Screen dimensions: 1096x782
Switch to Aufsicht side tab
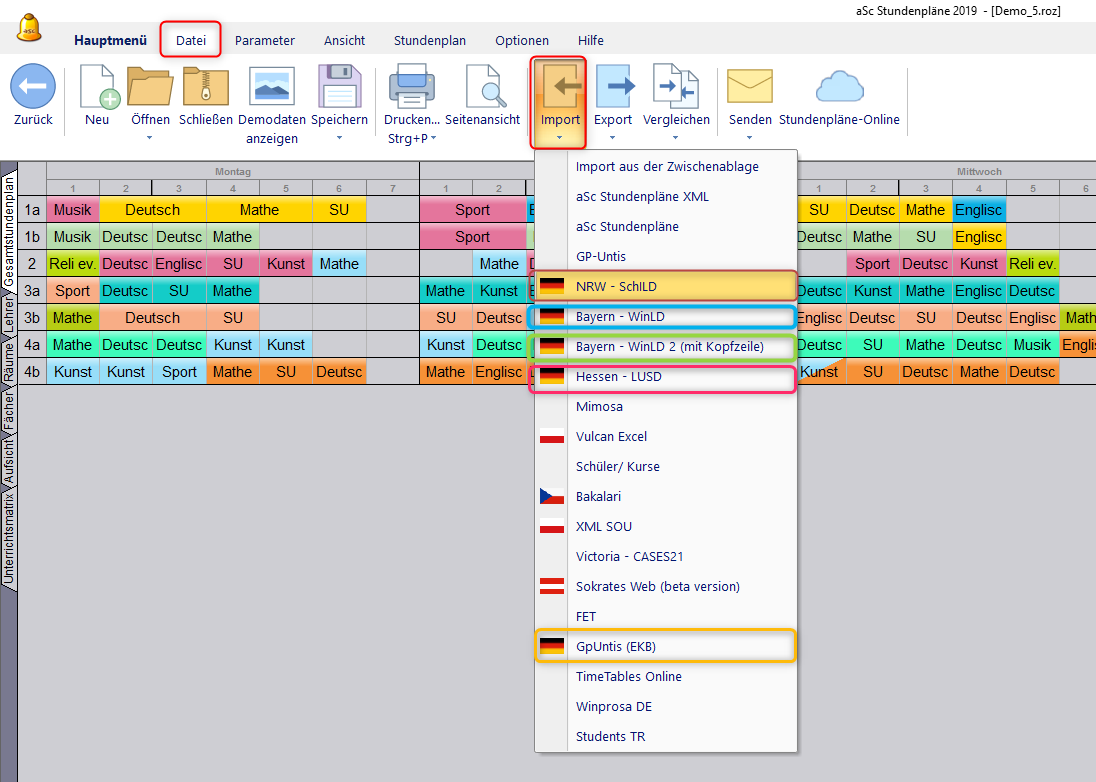[x=8, y=461]
